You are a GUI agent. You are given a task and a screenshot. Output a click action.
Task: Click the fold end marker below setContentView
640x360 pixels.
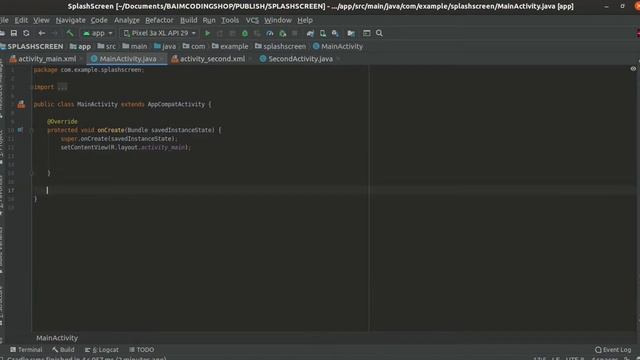click(32, 173)
